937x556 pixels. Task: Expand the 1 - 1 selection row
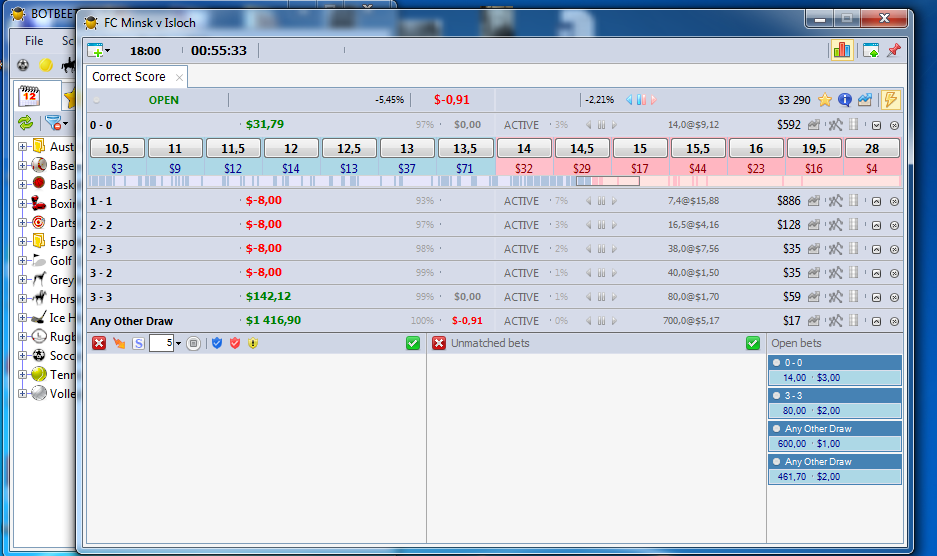(x=876, y=201)
